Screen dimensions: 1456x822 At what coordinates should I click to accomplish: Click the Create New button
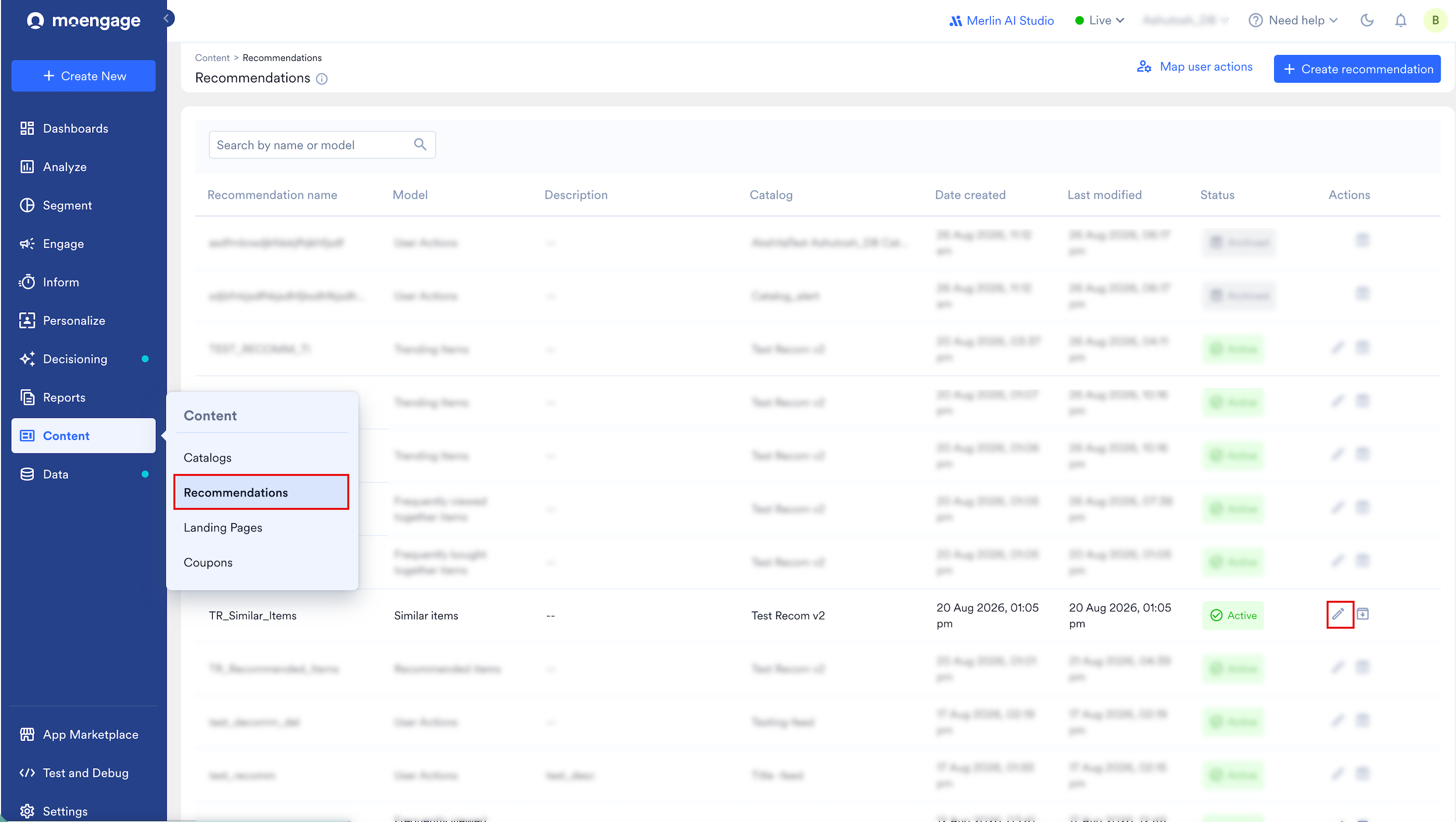click(x=83, y=76)
